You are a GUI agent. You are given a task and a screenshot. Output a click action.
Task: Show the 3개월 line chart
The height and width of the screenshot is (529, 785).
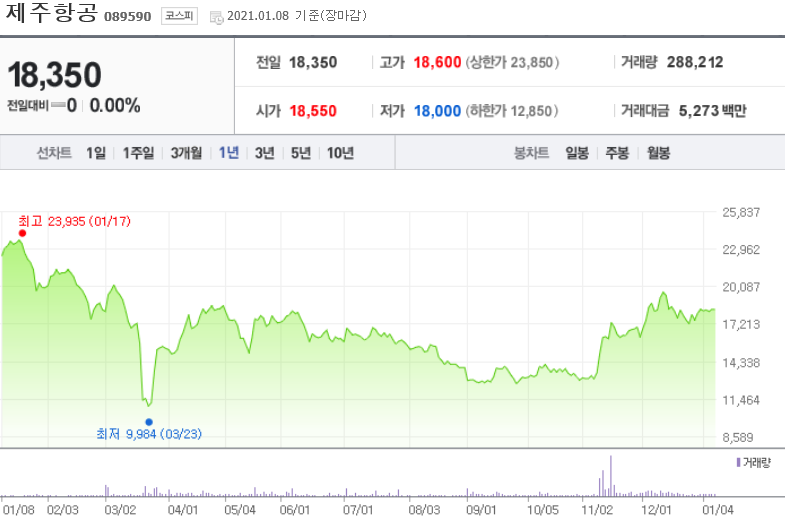tap(186, 153)
